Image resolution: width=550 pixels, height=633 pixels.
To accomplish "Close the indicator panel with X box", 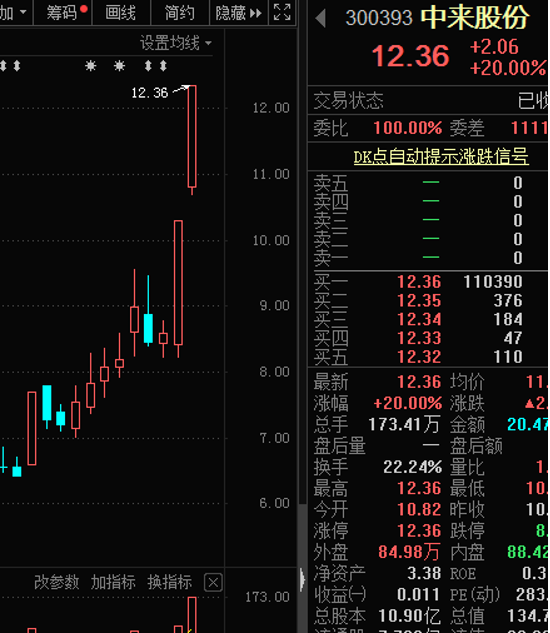I will pos(213,583).
